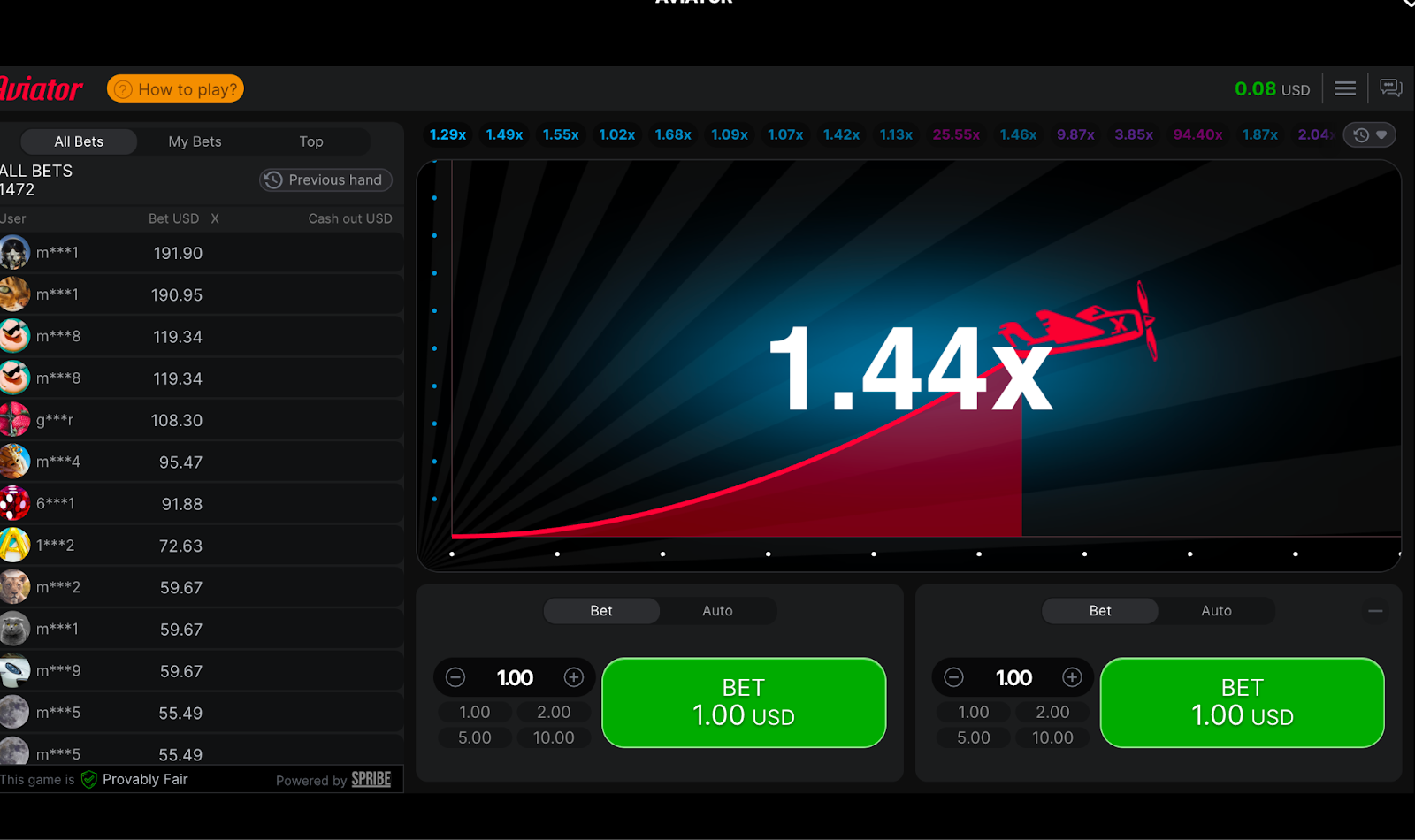Image resolution: width=1415 pixels, height=840 pixels.
Task: Open the in-game chat panel
Action: [1390, 88]
